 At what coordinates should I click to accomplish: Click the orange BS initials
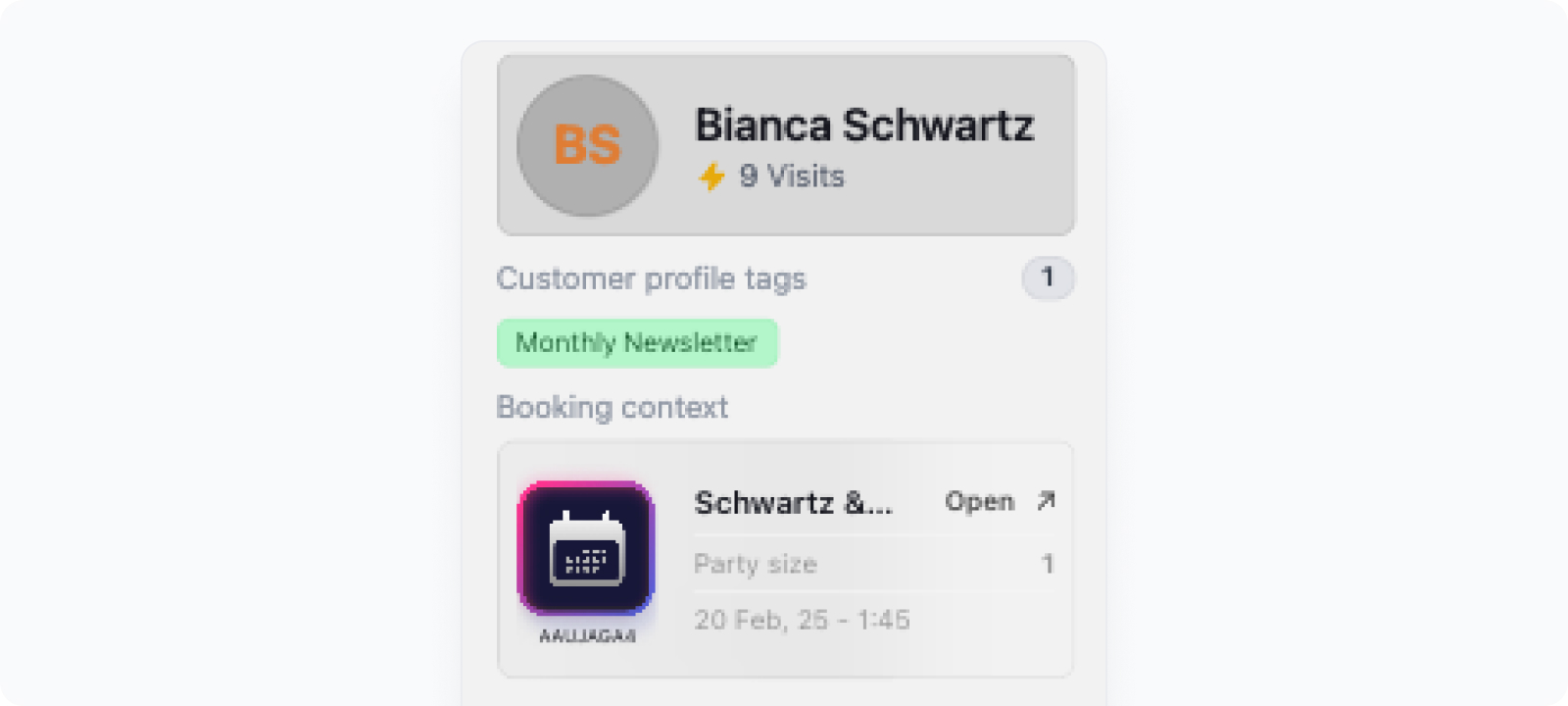pos(587,145)
